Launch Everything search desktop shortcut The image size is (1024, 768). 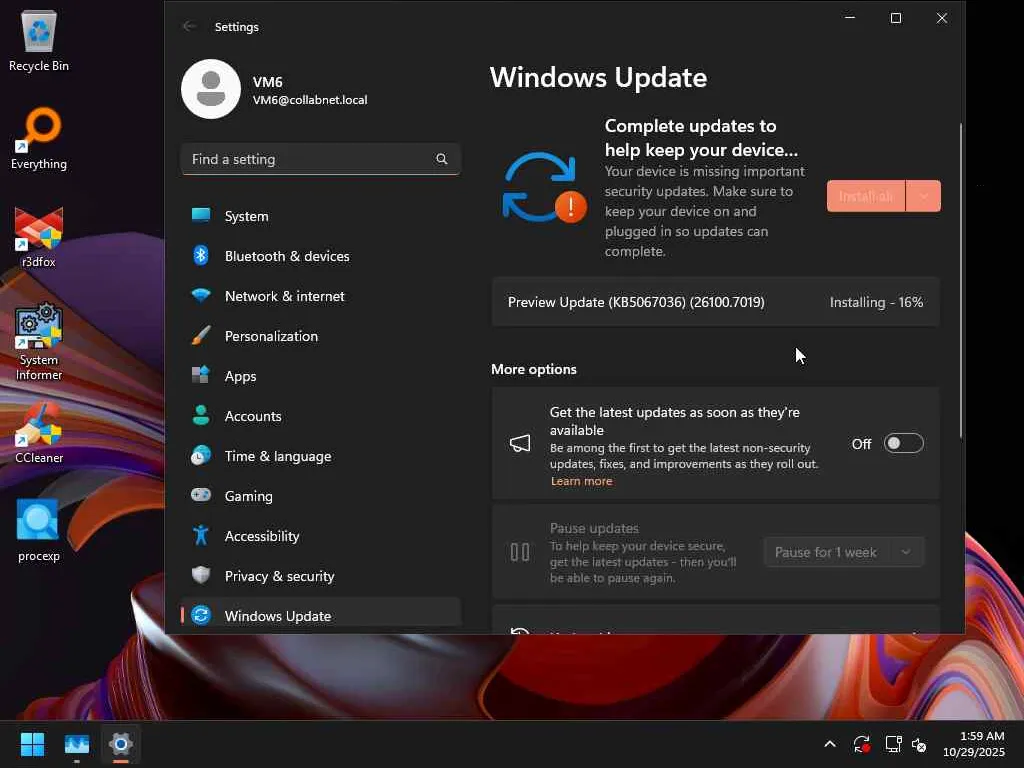pos(39,138)
